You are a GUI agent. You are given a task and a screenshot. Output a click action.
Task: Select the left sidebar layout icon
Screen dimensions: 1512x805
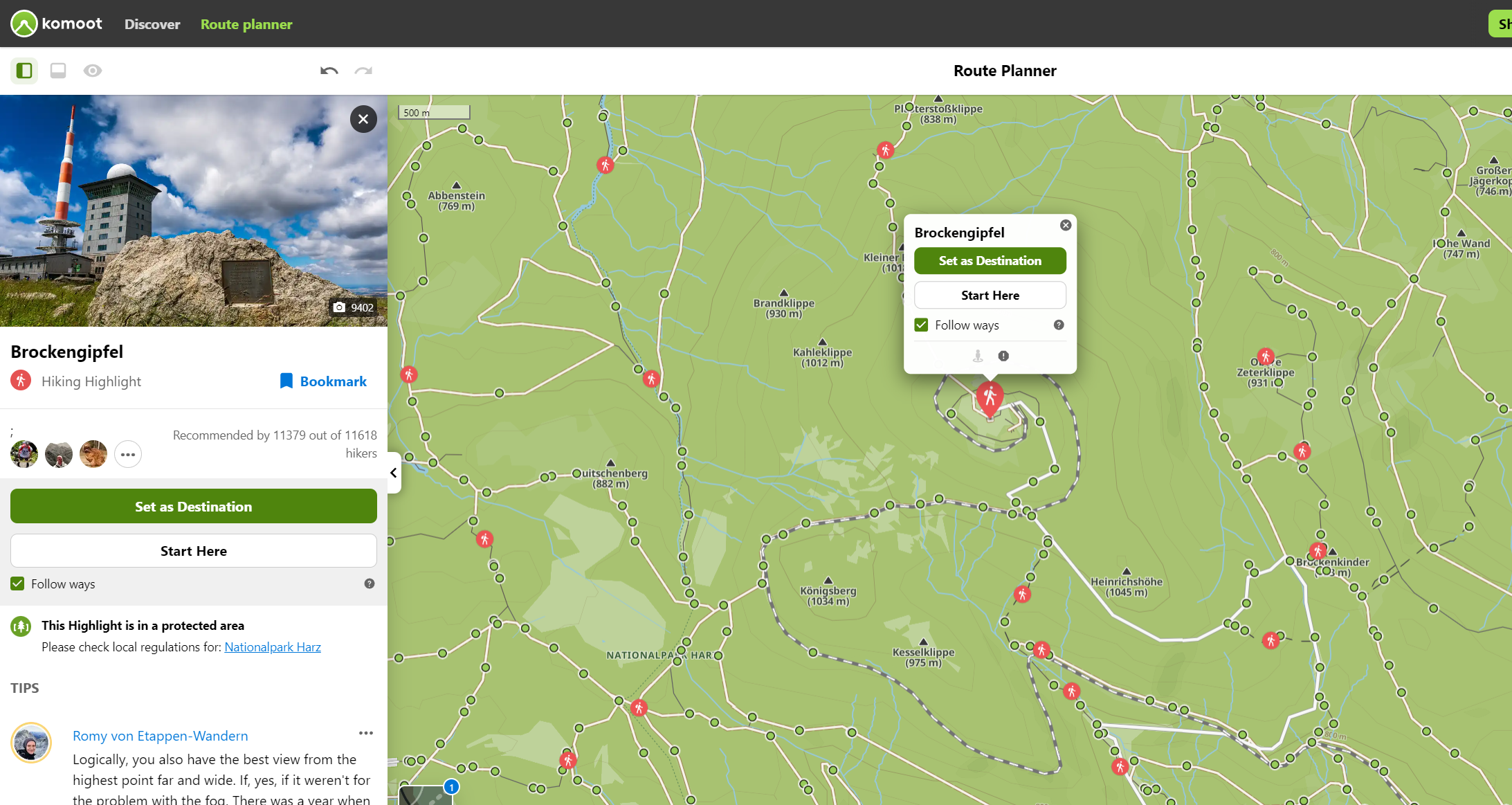coord(24,71)
